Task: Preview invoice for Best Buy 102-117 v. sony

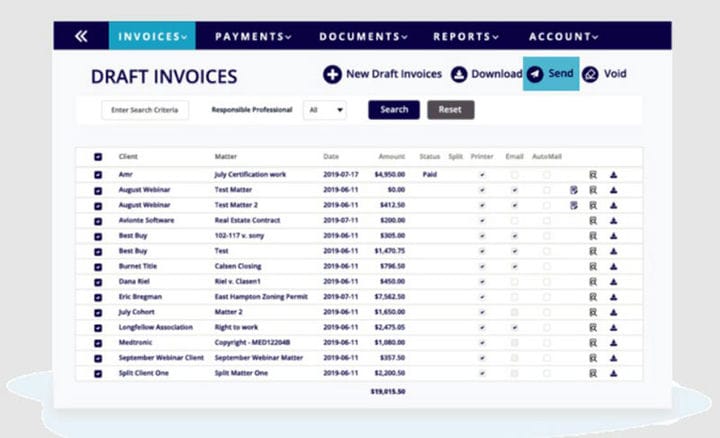Action: click(593, 236)
